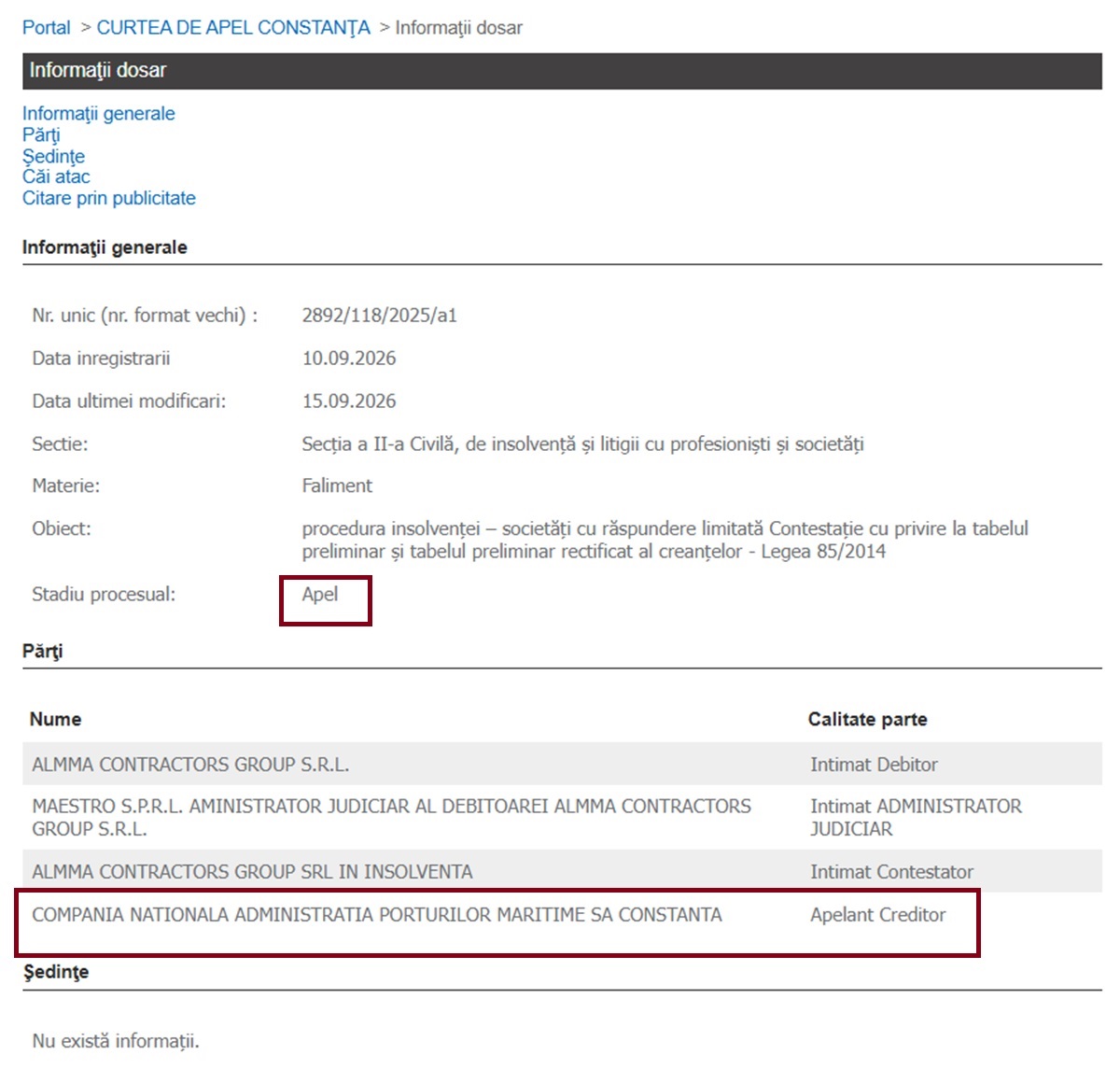Select the Intimat Contestator party role
Image resolution: width=1120 pixels, height=1069 pixels.
891,872
